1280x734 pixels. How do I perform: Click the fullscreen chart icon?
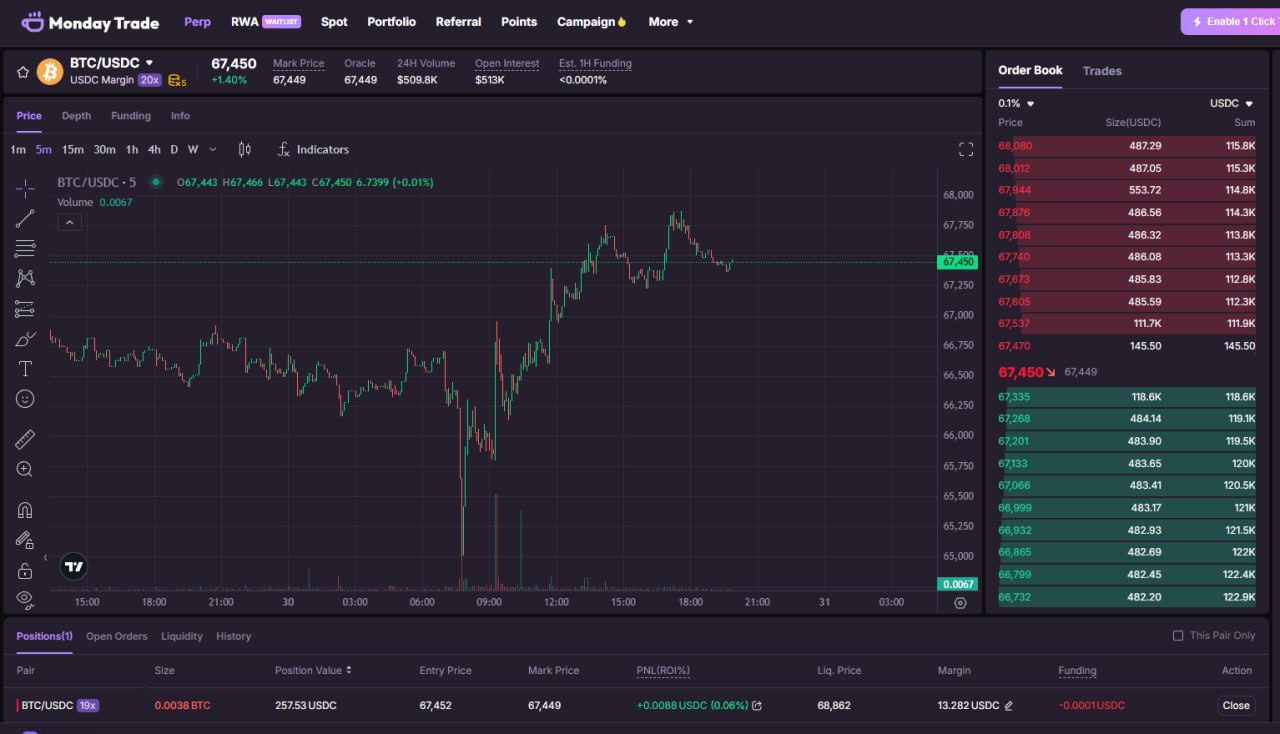tap(965, 149)
